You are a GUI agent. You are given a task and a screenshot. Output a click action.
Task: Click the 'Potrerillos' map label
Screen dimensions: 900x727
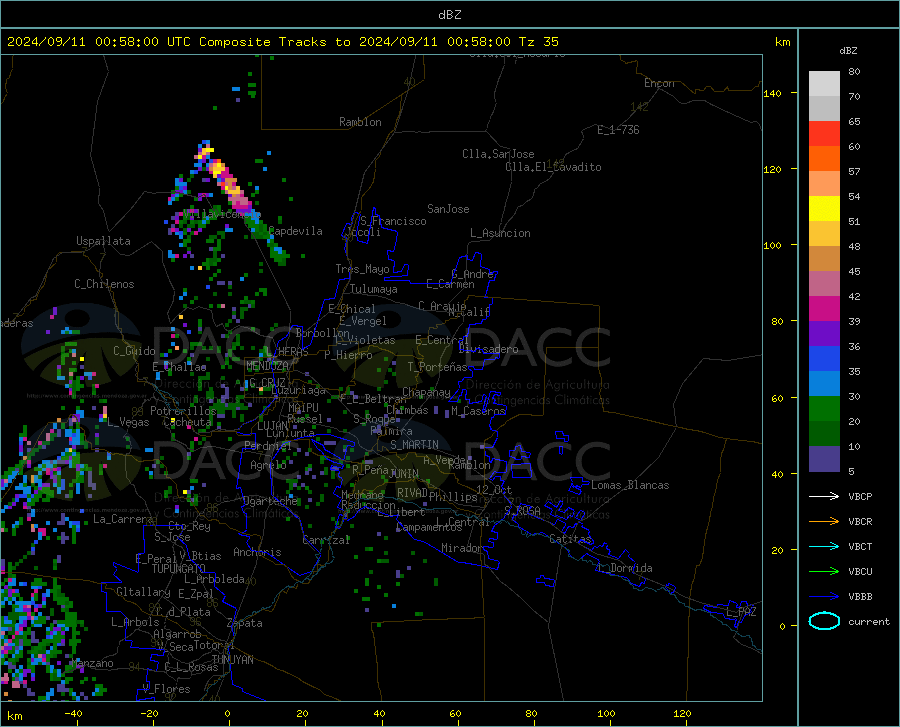(x=183, y=411)
